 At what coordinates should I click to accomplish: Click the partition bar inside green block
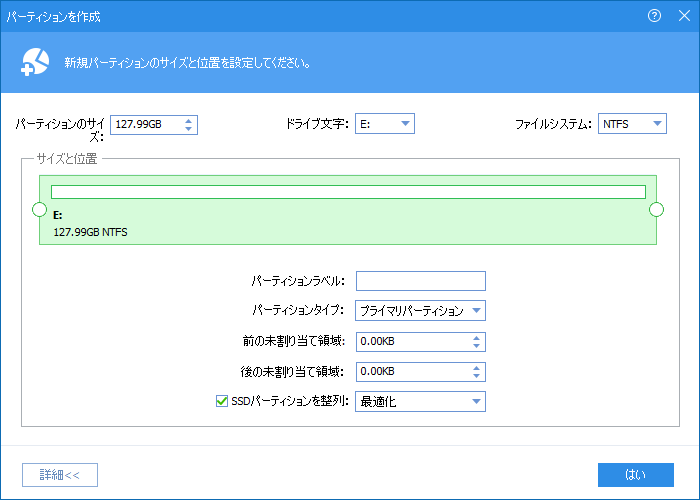pos(348,192)
